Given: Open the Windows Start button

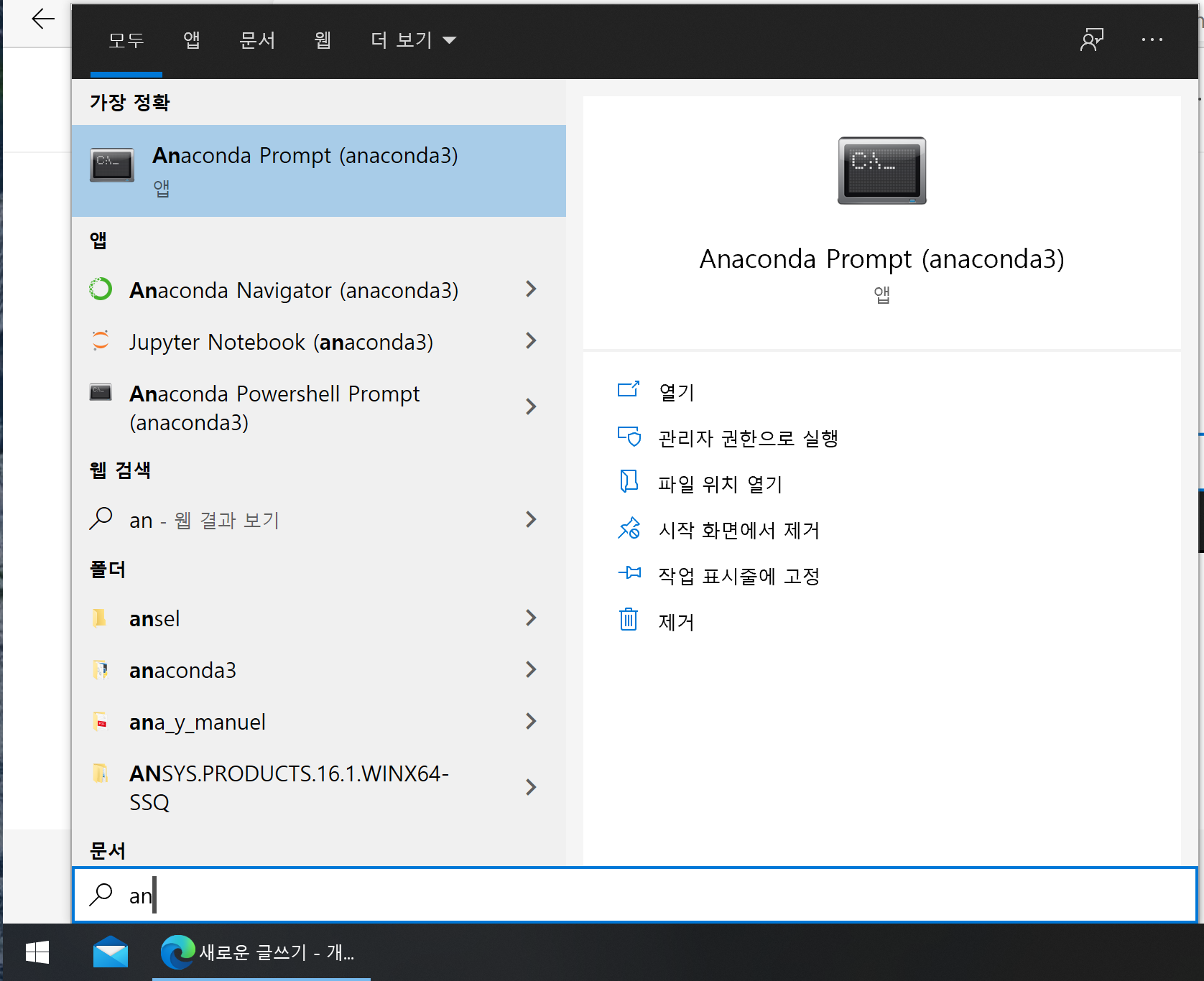Looking at the screenshot, I should 37,952.
